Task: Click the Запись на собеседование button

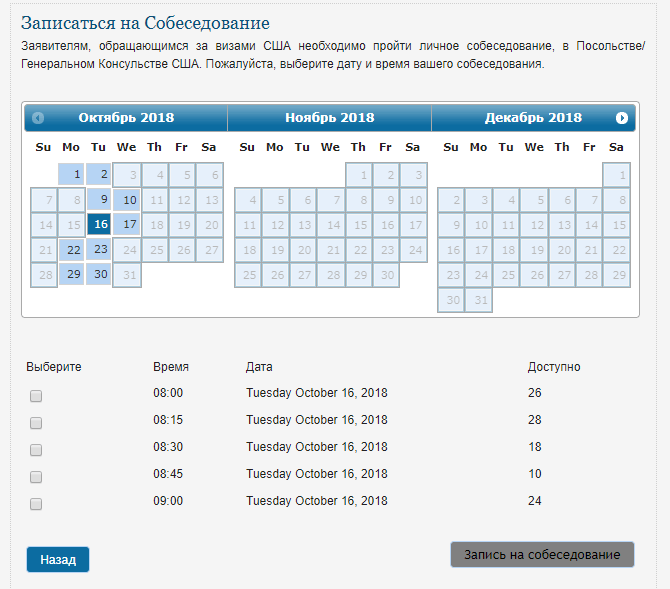Action: [542, 554]
